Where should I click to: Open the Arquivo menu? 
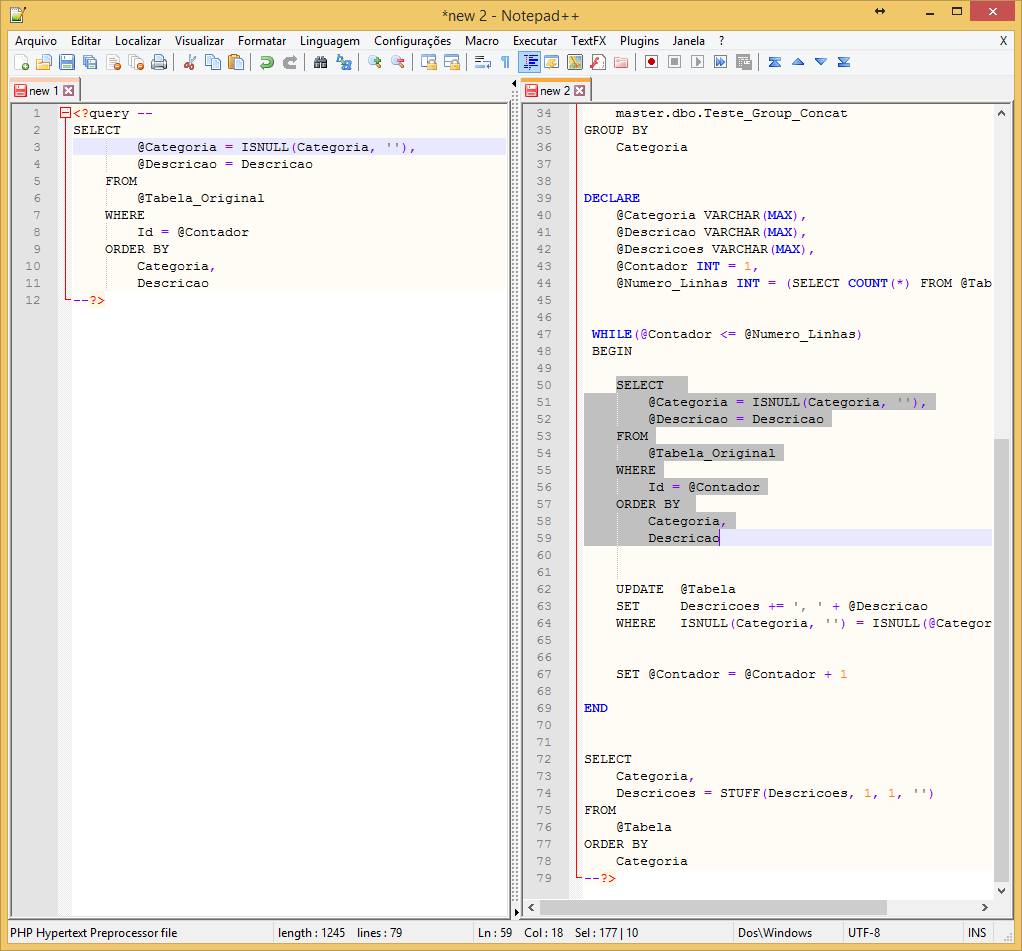pos(36,40)
